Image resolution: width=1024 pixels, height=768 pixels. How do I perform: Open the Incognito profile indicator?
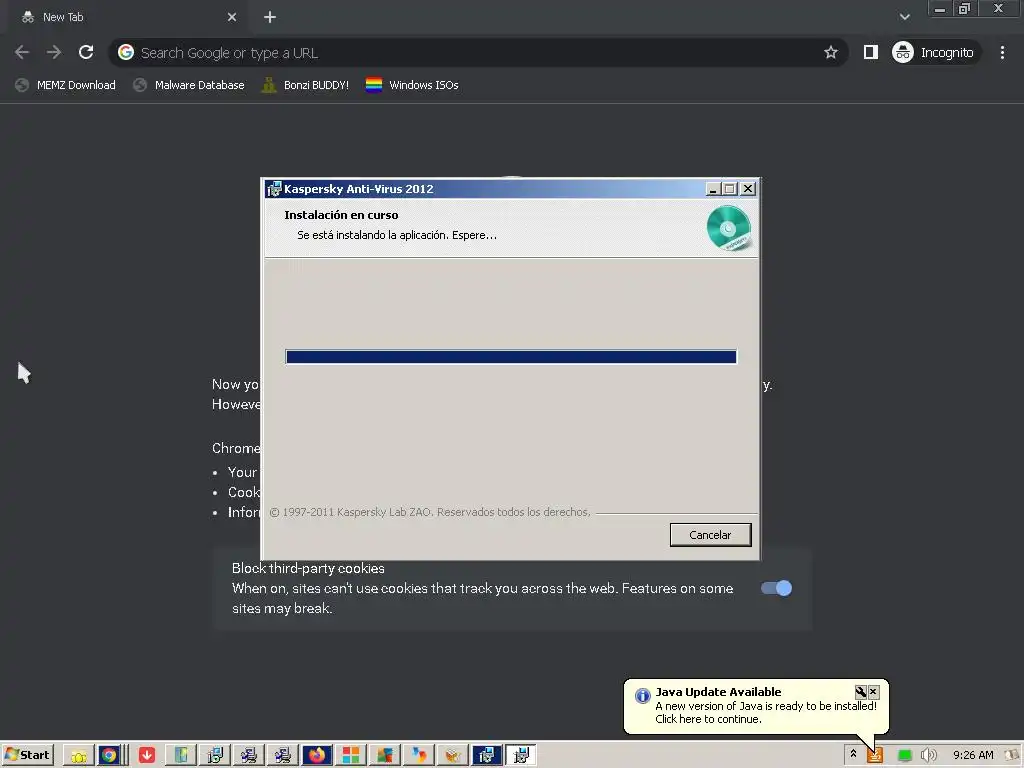tap(936, 52)
